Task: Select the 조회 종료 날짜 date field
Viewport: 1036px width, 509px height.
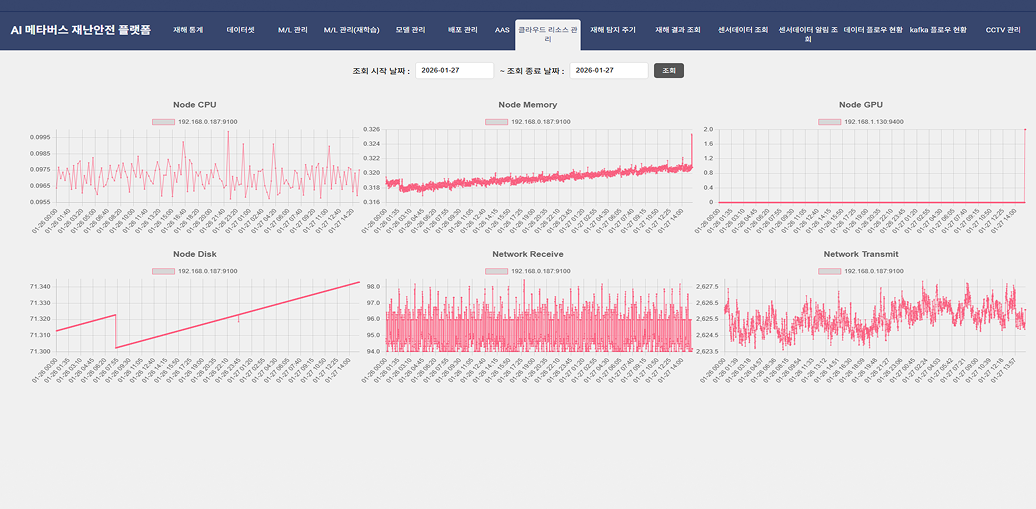Action: 609,71
